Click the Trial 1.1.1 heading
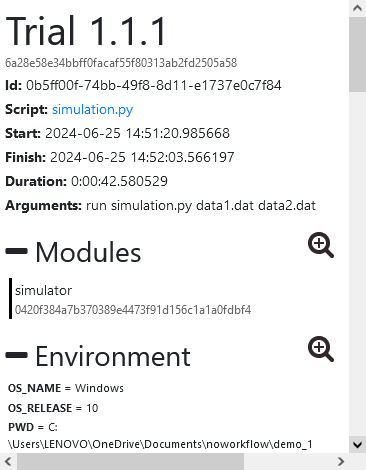This screenshot has width=366, height=470. point(85,31)
